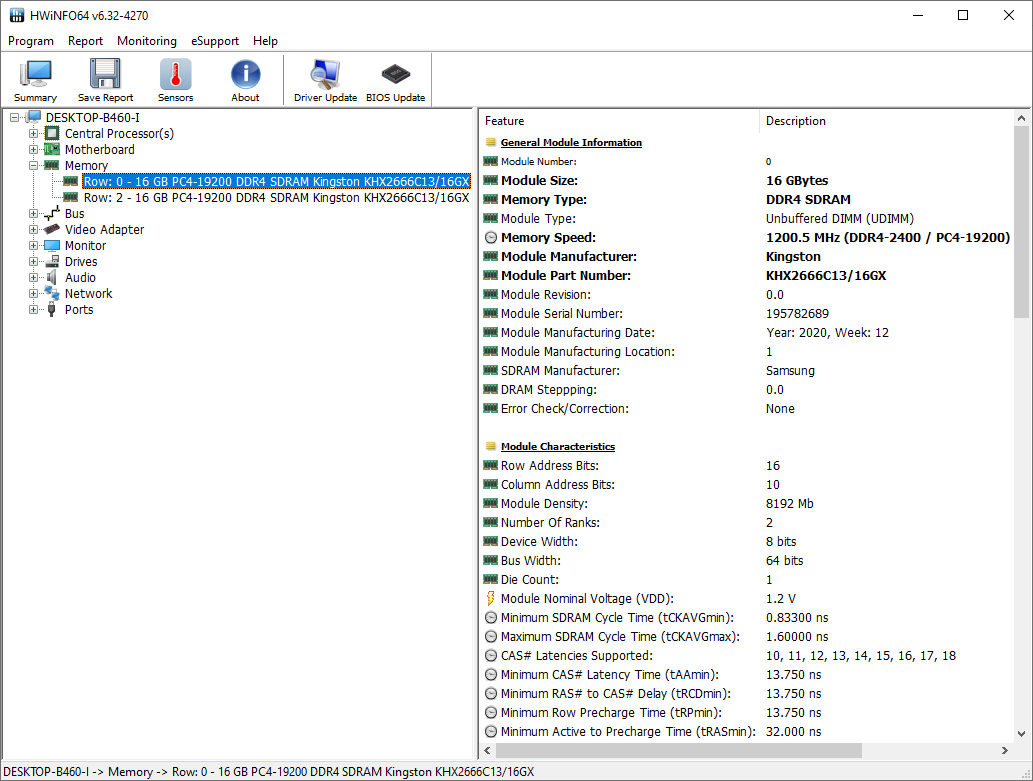This screenshot has height=781, width=1033.
Task: Click the Module Size memory chip icon
Action: pyautogui.click(x=491, y=181)
